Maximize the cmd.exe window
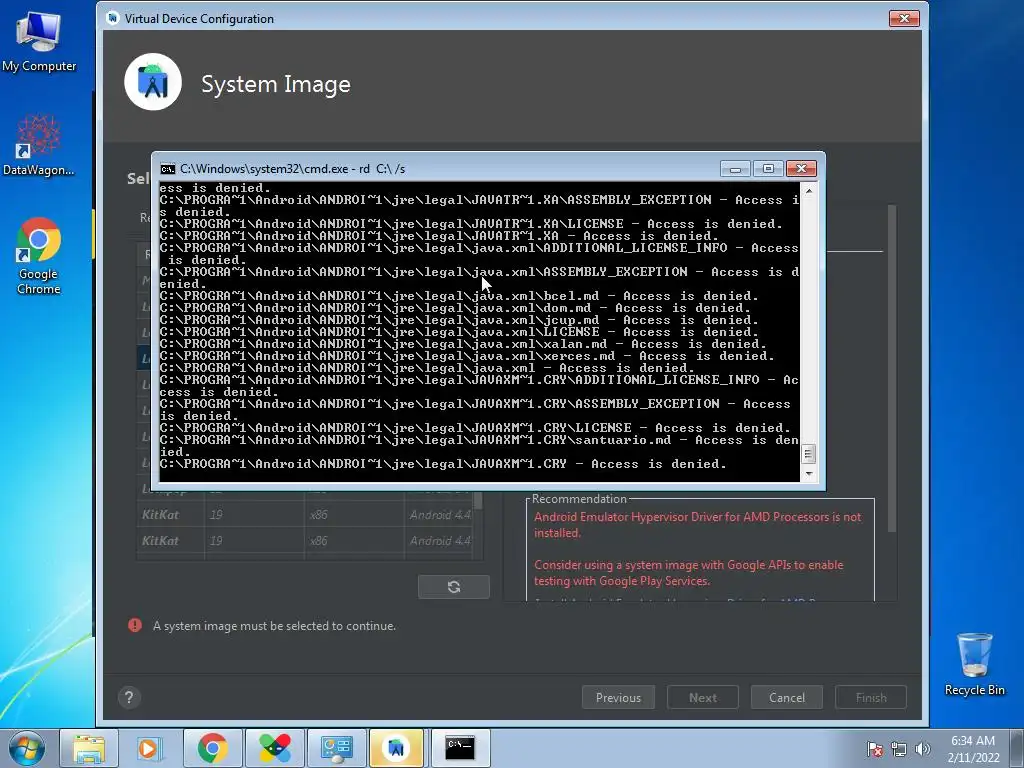Screen dimensions: 1024x768 (x=768, y=169)
